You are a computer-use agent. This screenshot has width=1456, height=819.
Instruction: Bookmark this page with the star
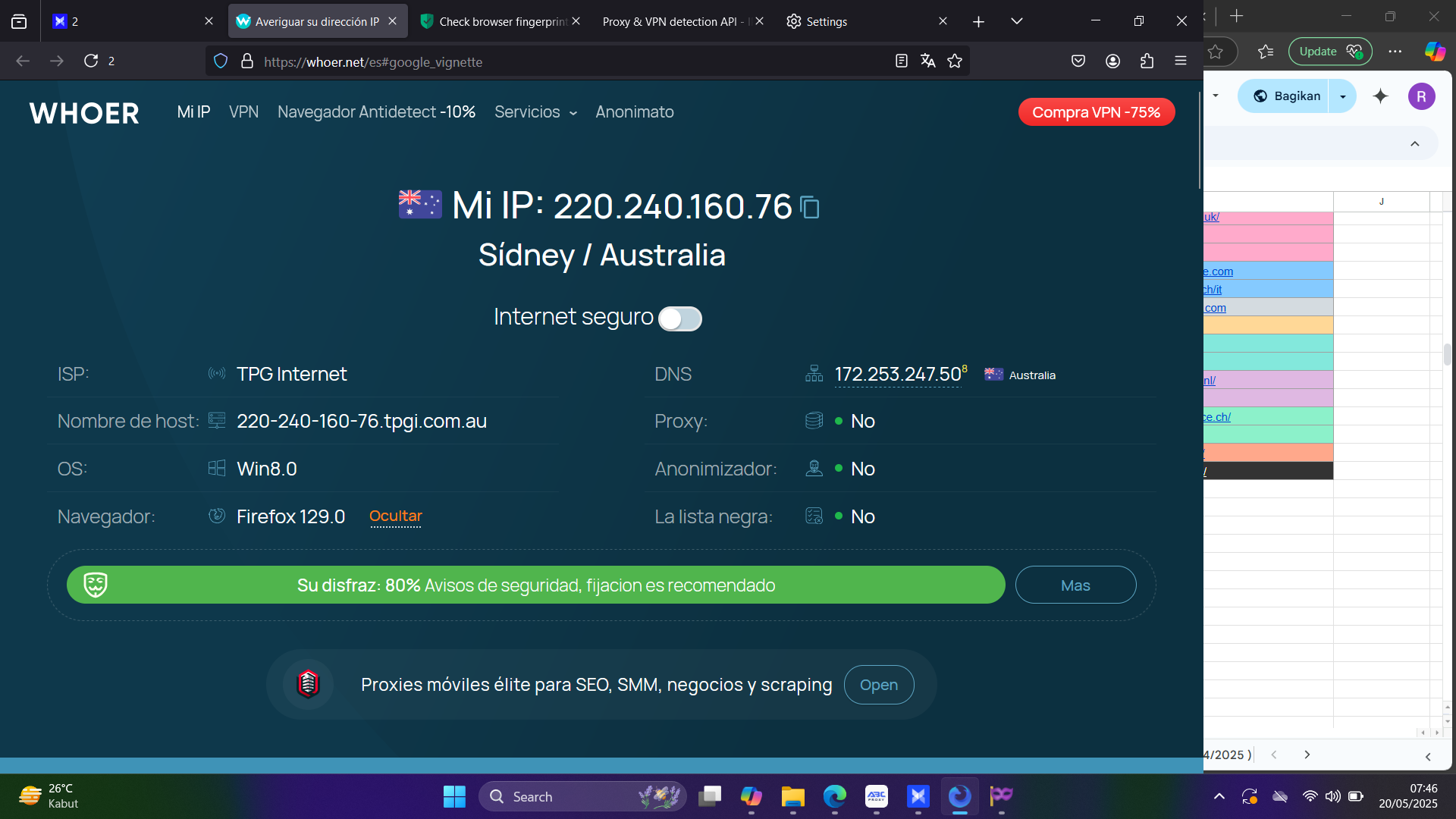pos(955,61)
